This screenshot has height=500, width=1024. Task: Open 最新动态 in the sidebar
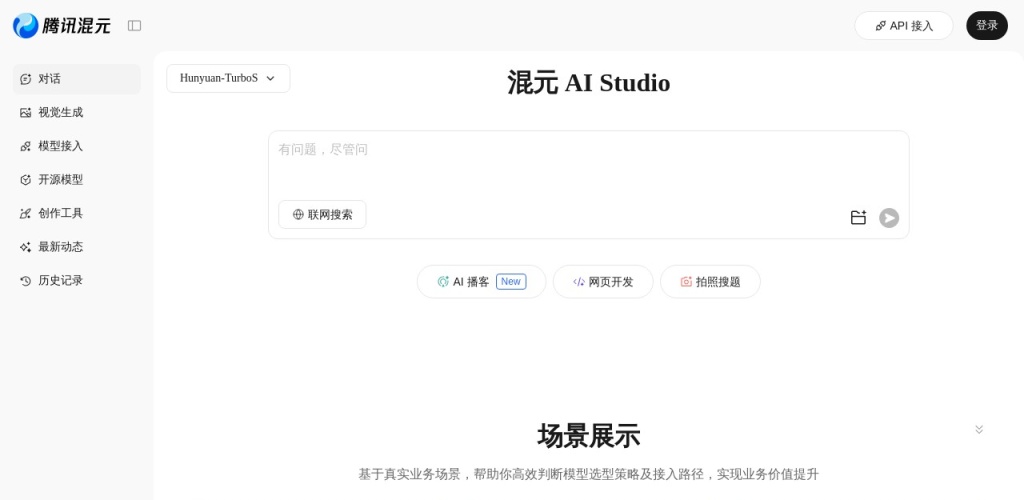tap(77, 247)
